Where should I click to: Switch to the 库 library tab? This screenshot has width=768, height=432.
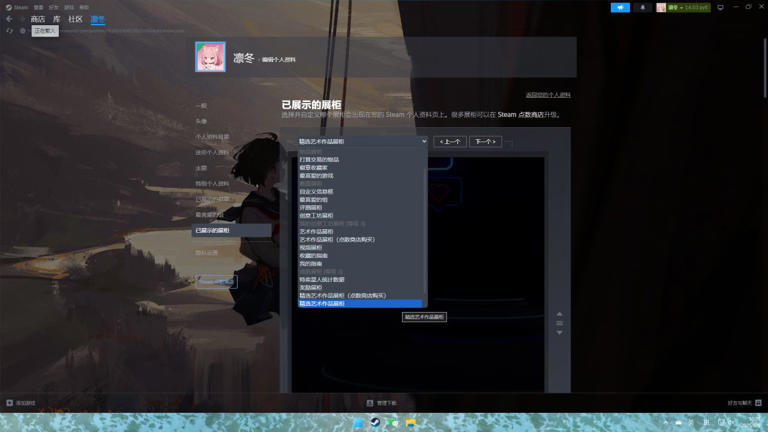click(56, 19)
